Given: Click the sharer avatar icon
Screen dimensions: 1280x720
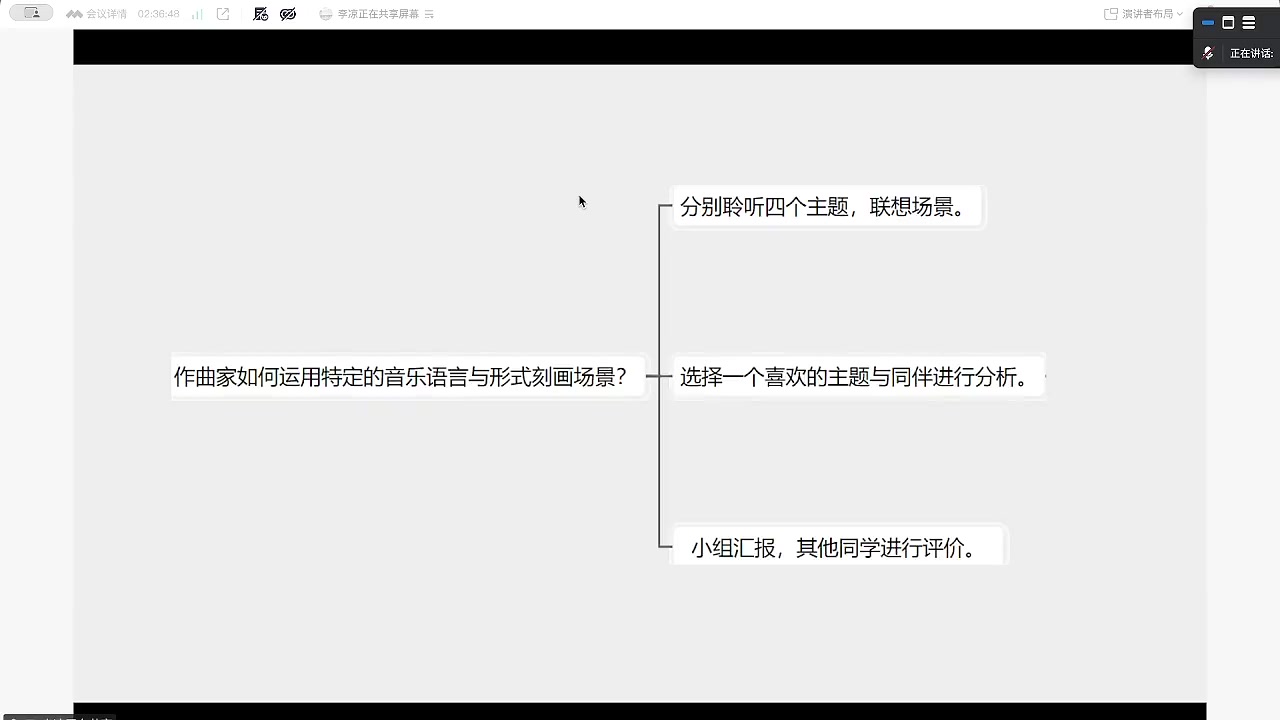Looking at the screenshot, I should pyautogui.click(x=325, y=14).
